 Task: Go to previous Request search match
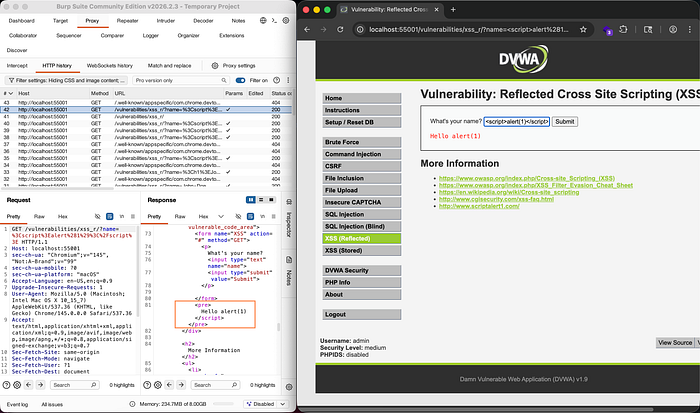pyautogui.click(x=29, y=385)
